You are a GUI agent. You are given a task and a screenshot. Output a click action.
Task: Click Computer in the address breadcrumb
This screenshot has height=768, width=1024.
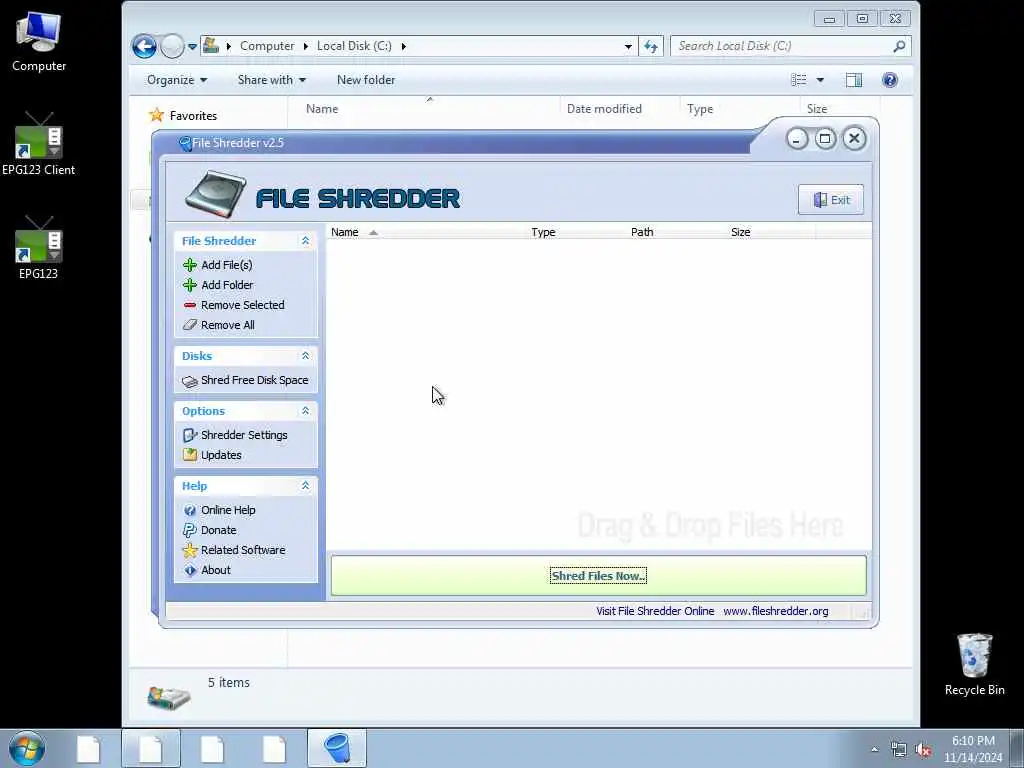(x=267, y=46)
